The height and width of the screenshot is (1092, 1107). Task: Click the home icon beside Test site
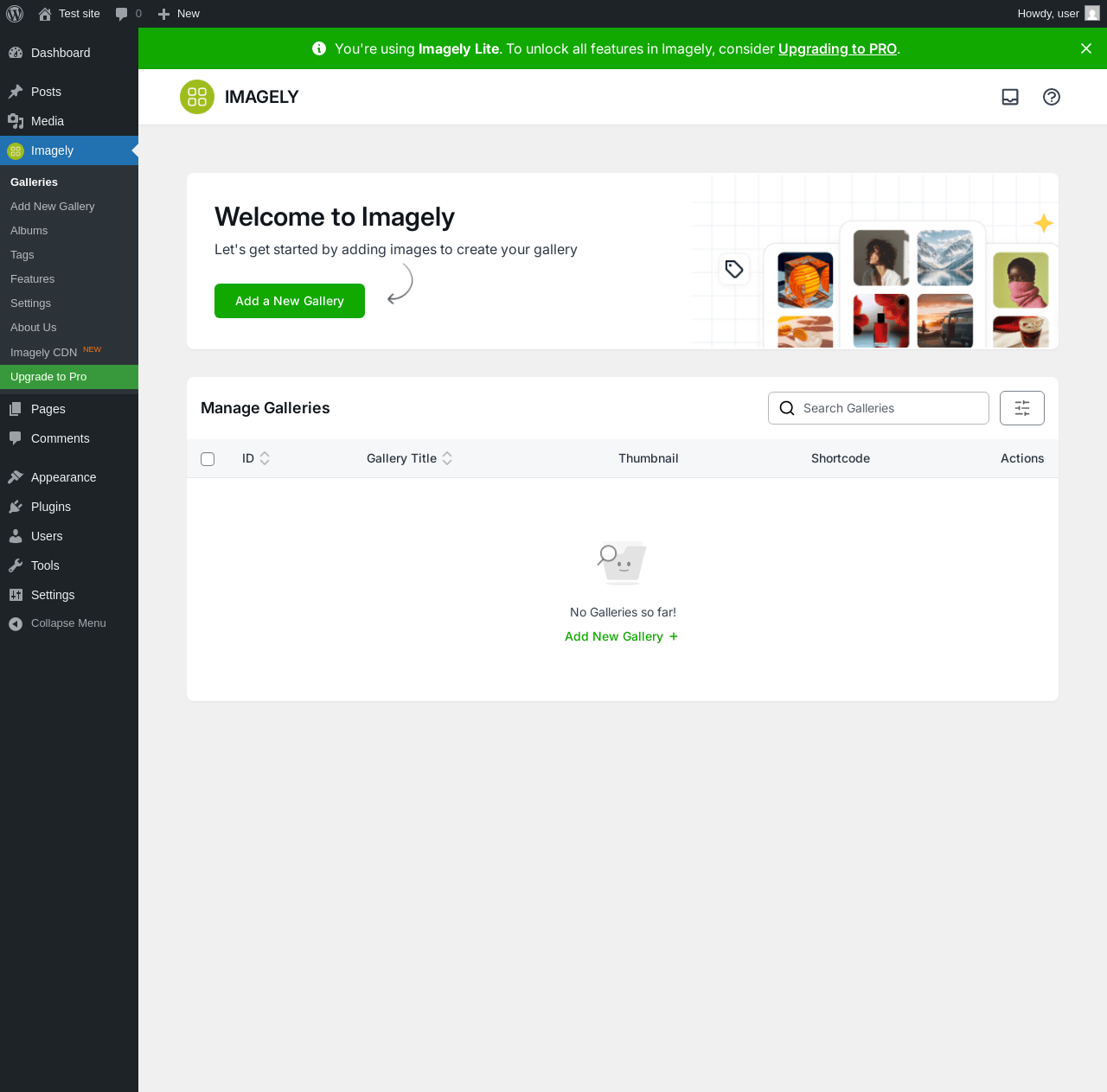45,14
